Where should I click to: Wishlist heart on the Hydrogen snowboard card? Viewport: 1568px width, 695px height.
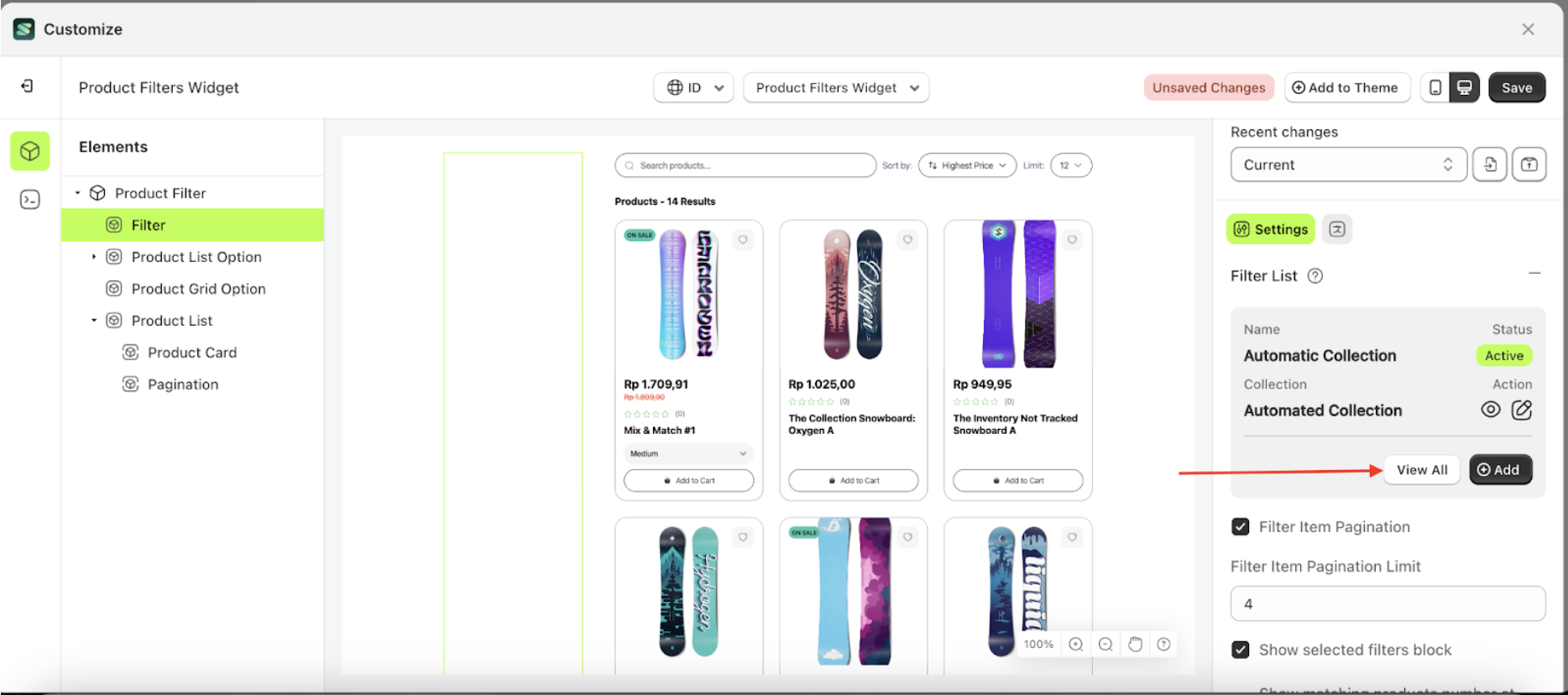click(743, 537)
